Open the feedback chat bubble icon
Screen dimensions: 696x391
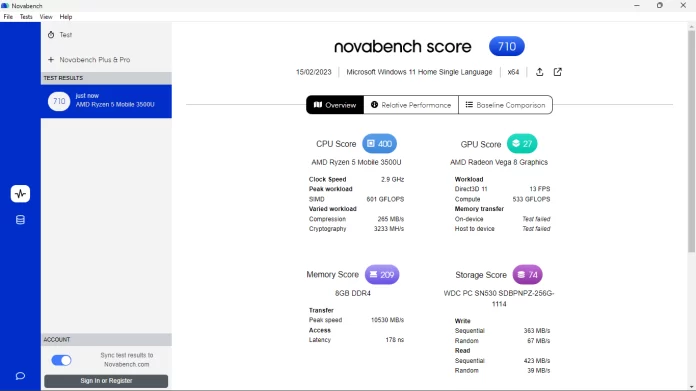pyautogui.click(x=20, y=376)
